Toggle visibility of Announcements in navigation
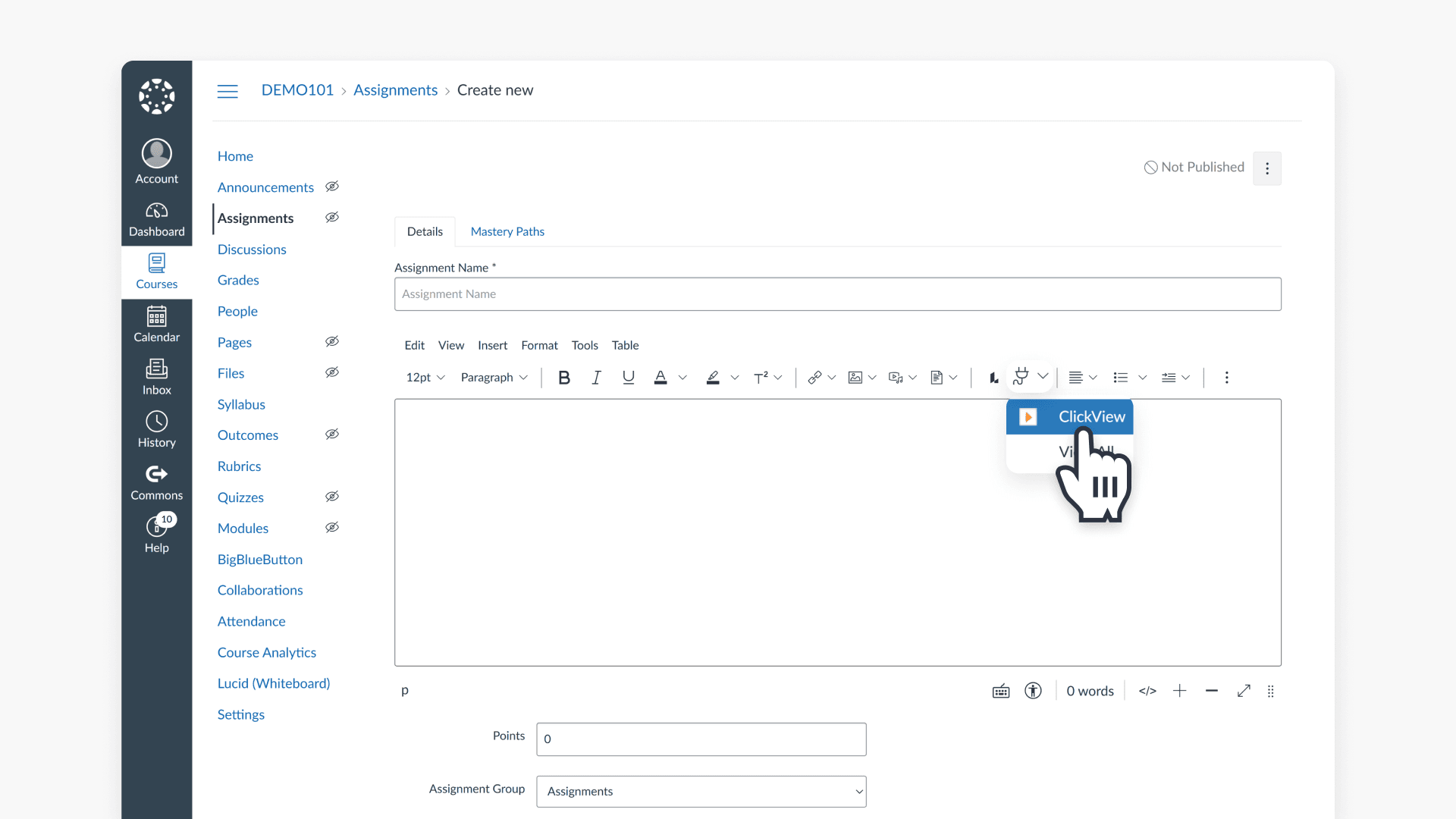The width and height of the screenshot is (1456, 819). click(331, 187)
